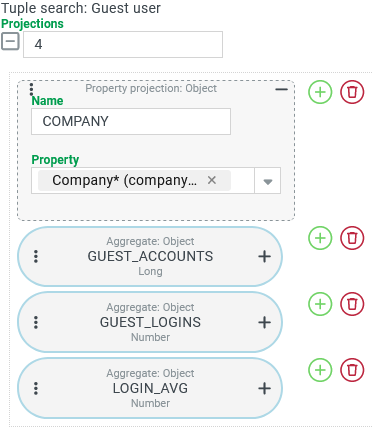Image resolution: width=372 pixels, height=430 pixels.
Task: Open the Property dropdown arrow
Action: (x=267, y=181)
